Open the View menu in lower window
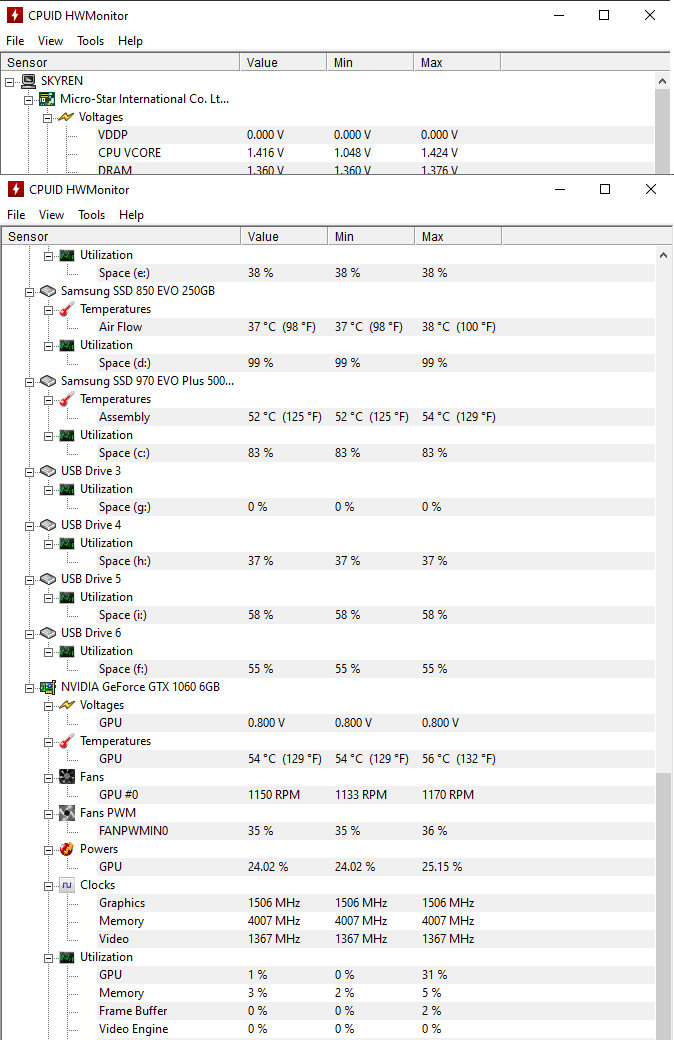Viewport: 674px width, 1040px height. coord(51,215)
